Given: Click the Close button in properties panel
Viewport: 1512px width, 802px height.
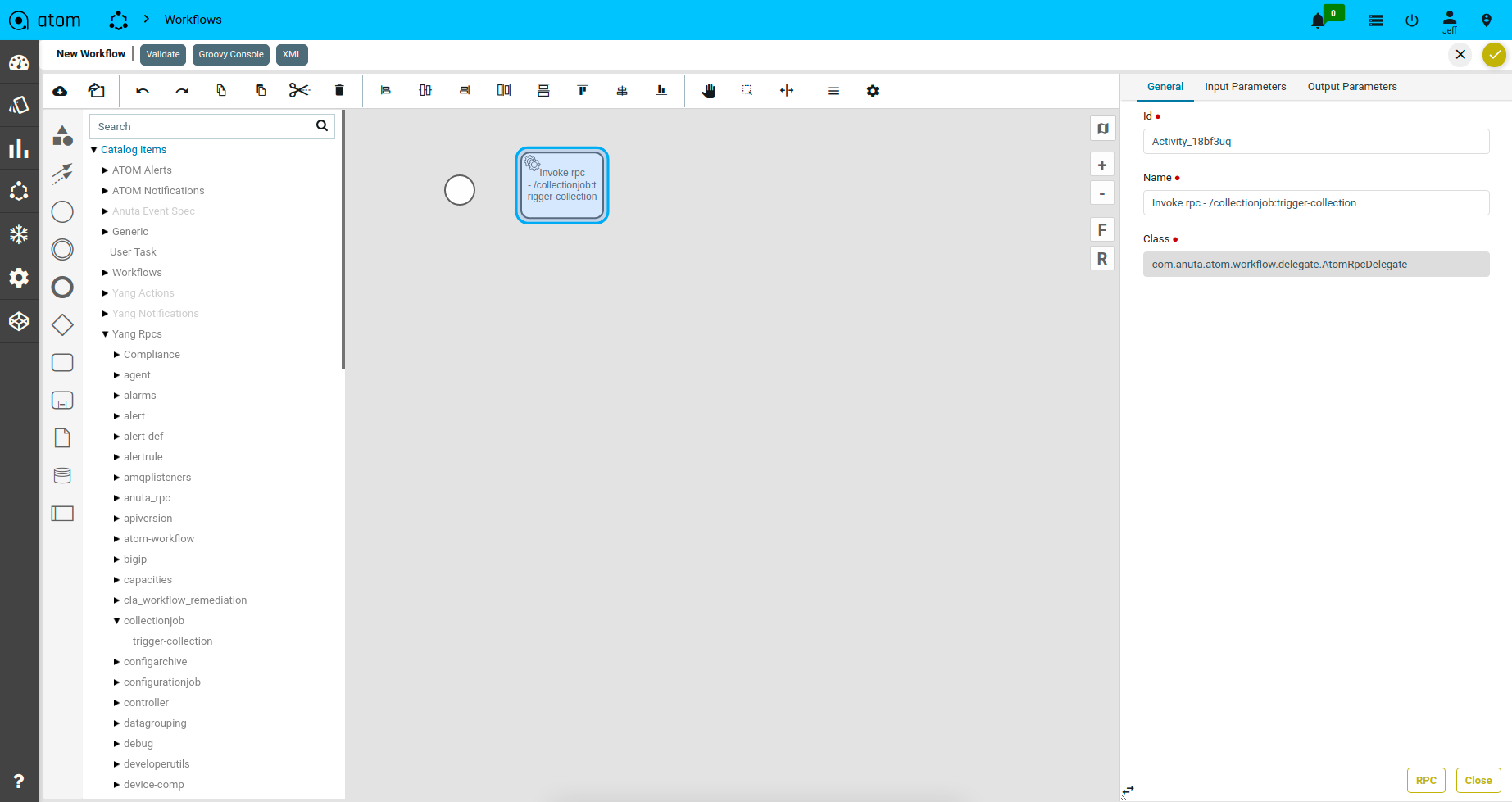Looking at the screenshot, I should 1478,781.
